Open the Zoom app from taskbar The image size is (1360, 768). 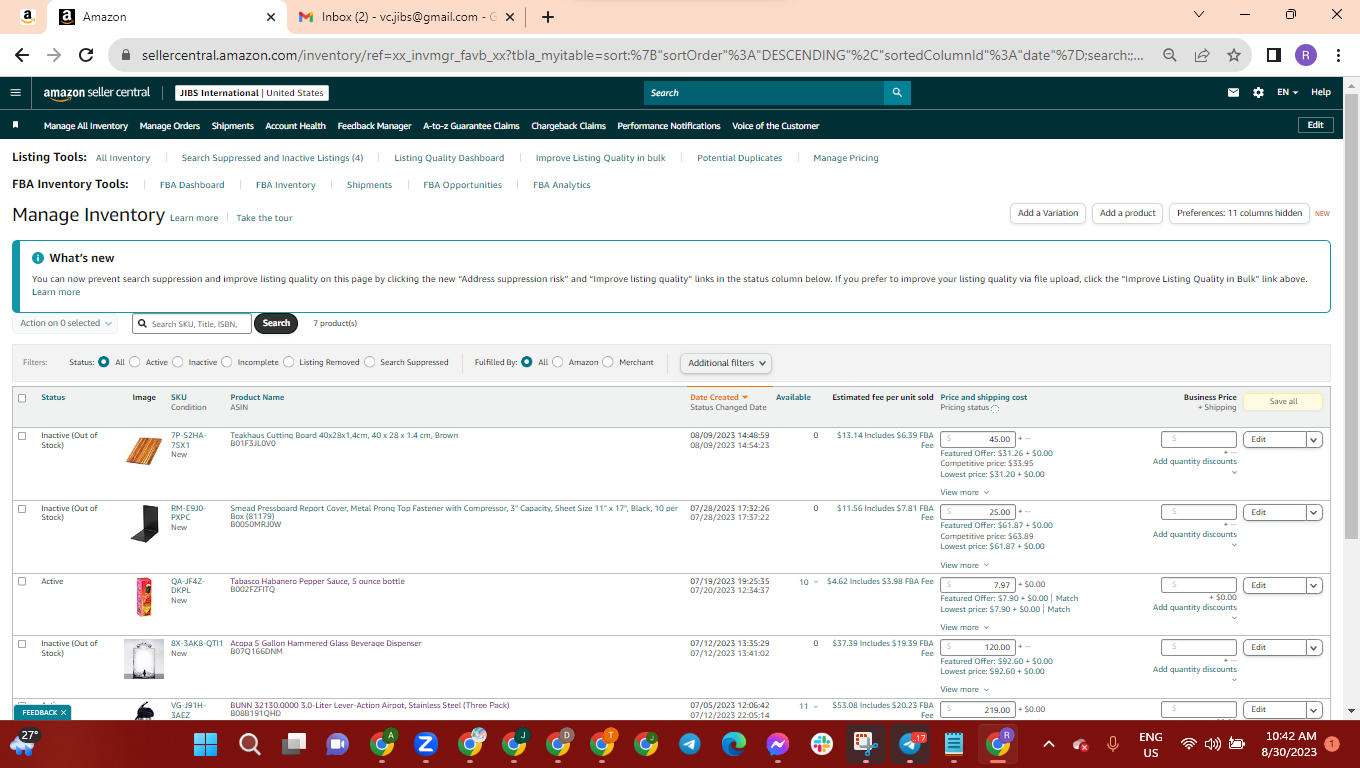425,744
